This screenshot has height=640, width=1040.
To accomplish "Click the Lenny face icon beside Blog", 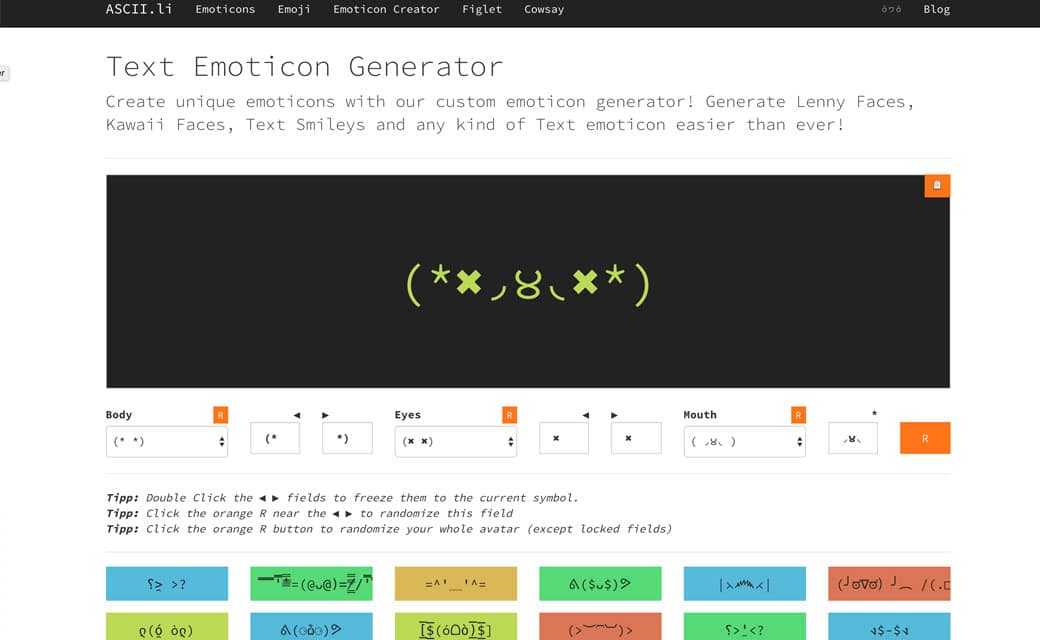I will [x=891, y=10].
